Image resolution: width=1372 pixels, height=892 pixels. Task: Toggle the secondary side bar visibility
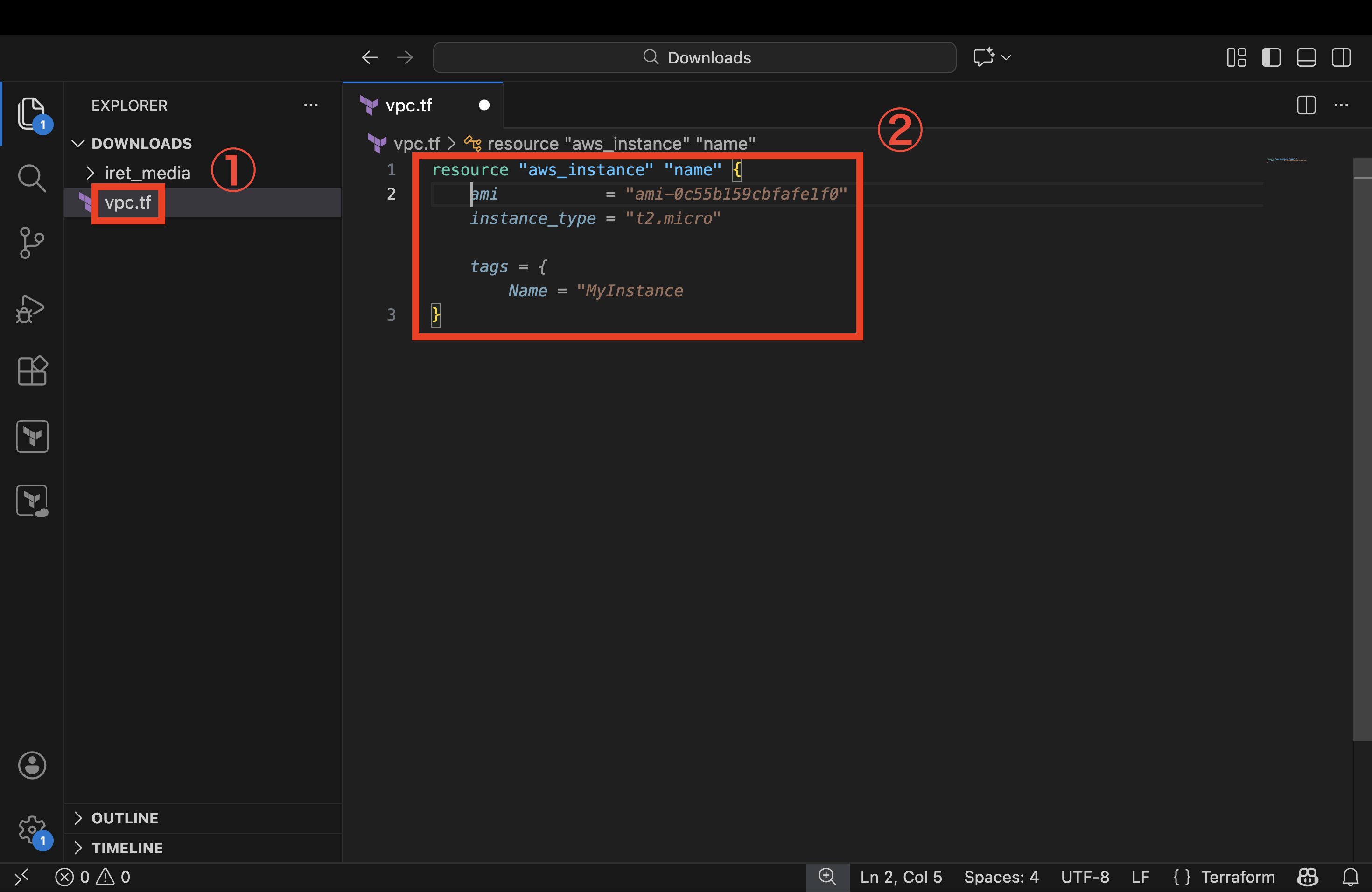(x=1342, y=58)
